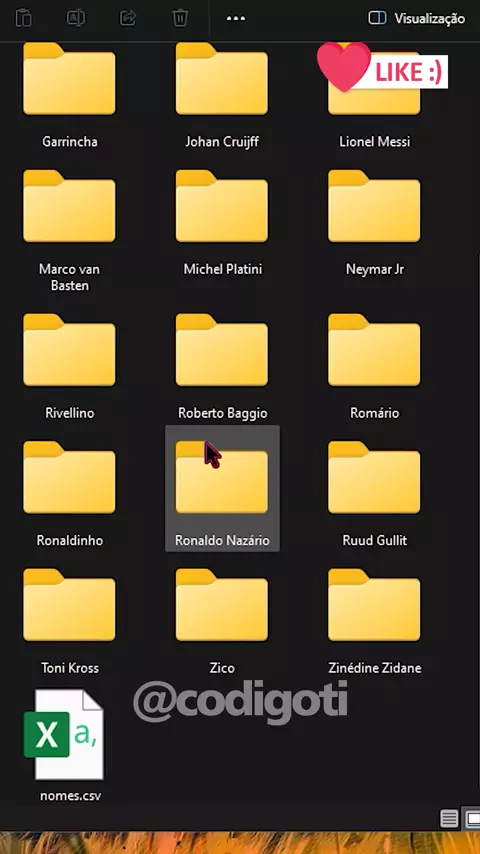This screenshot has width=480, height=854.
Task: Click the Toni Kross folder label
Action: tap(70, 668)
